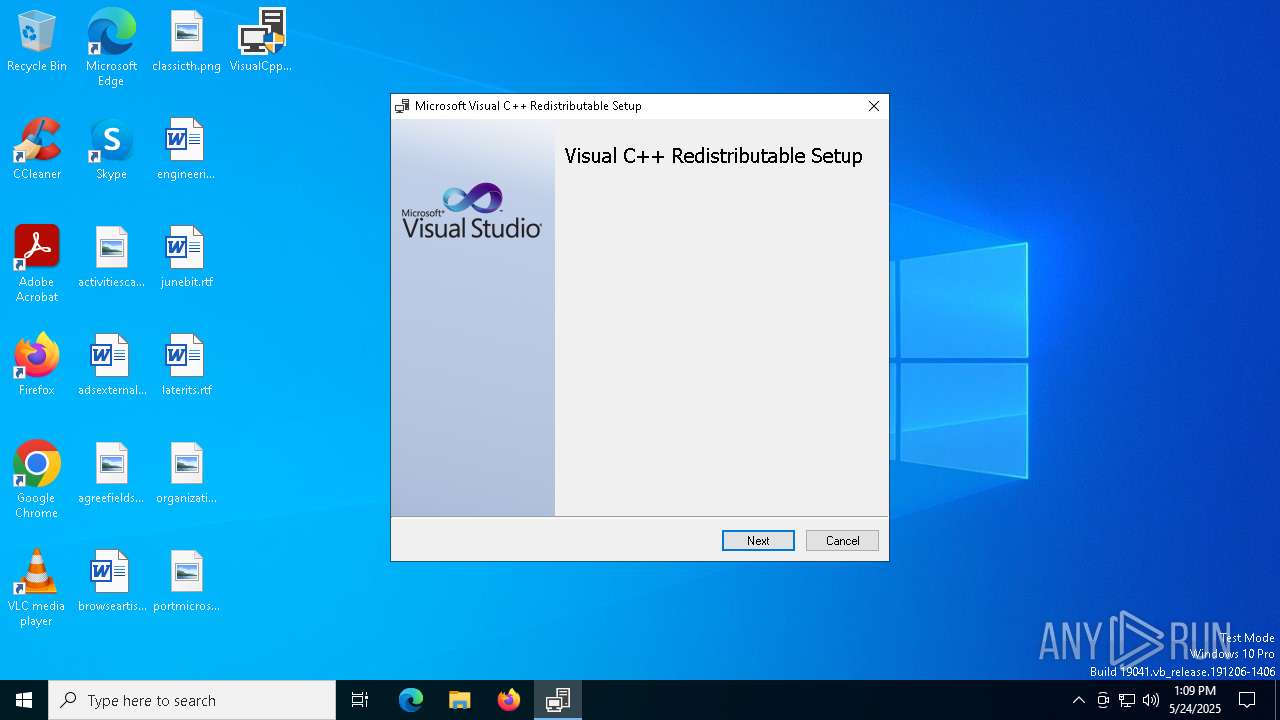Select the organizati... image file icon

186,474
